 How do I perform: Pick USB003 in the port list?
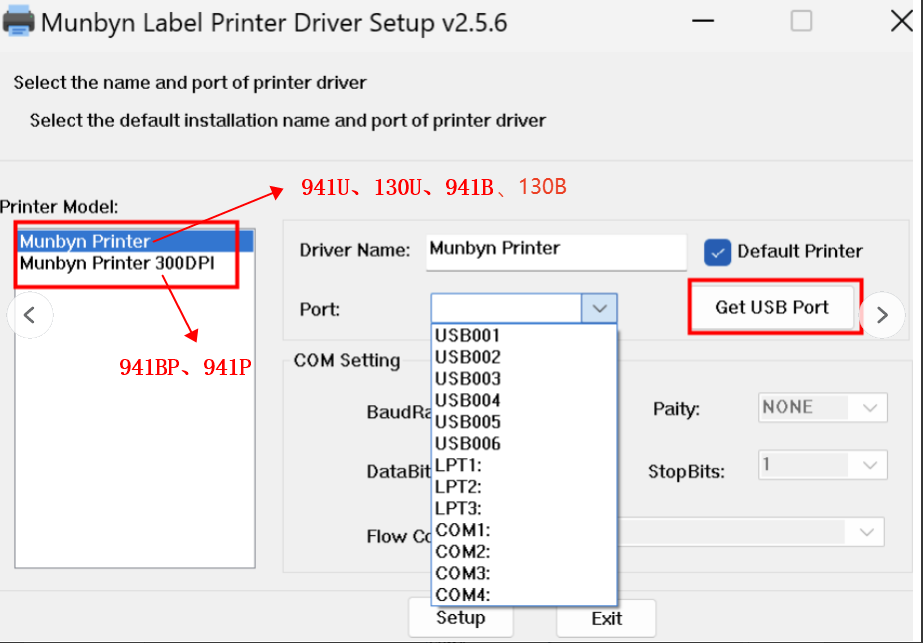point(524,379)
